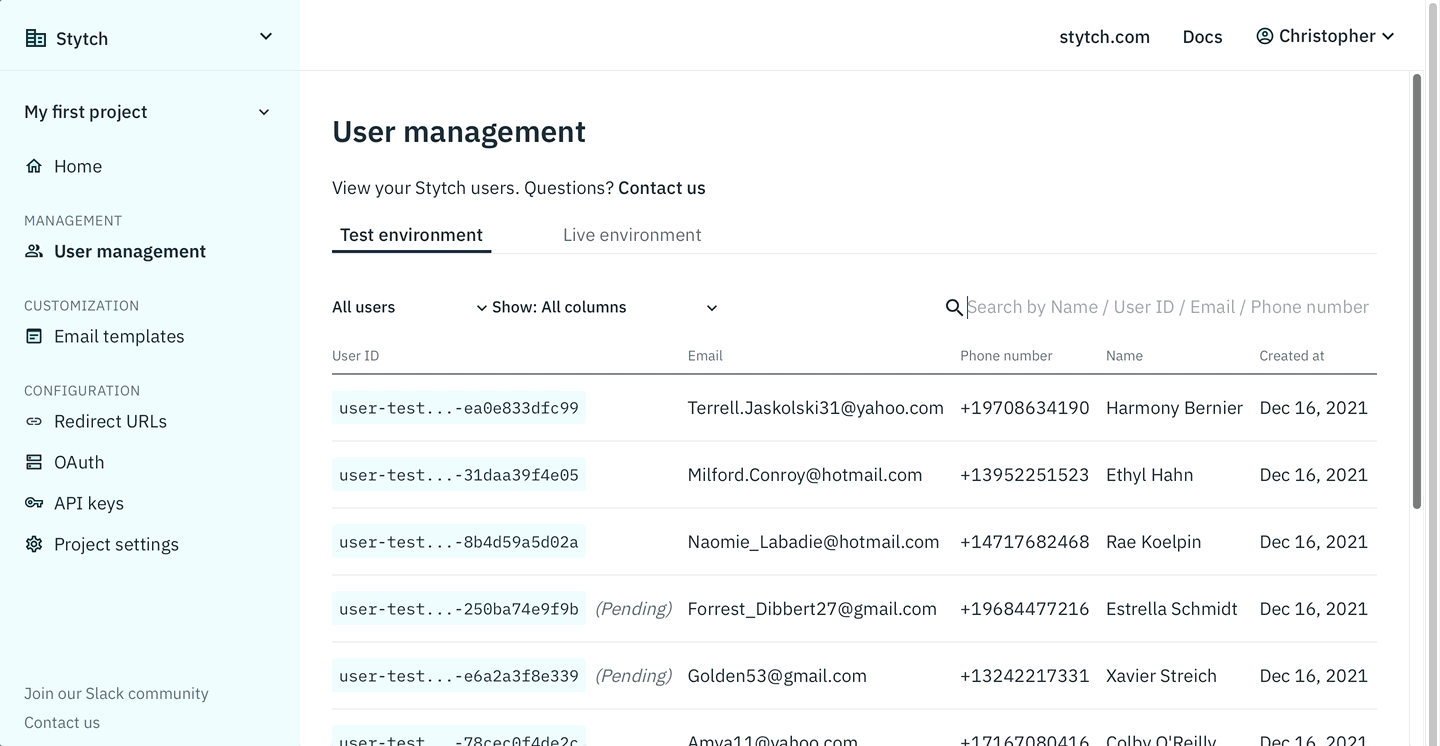Click Join our Slack community link
This screenshot has width=1440, height=746.
(x=116, y=693)
